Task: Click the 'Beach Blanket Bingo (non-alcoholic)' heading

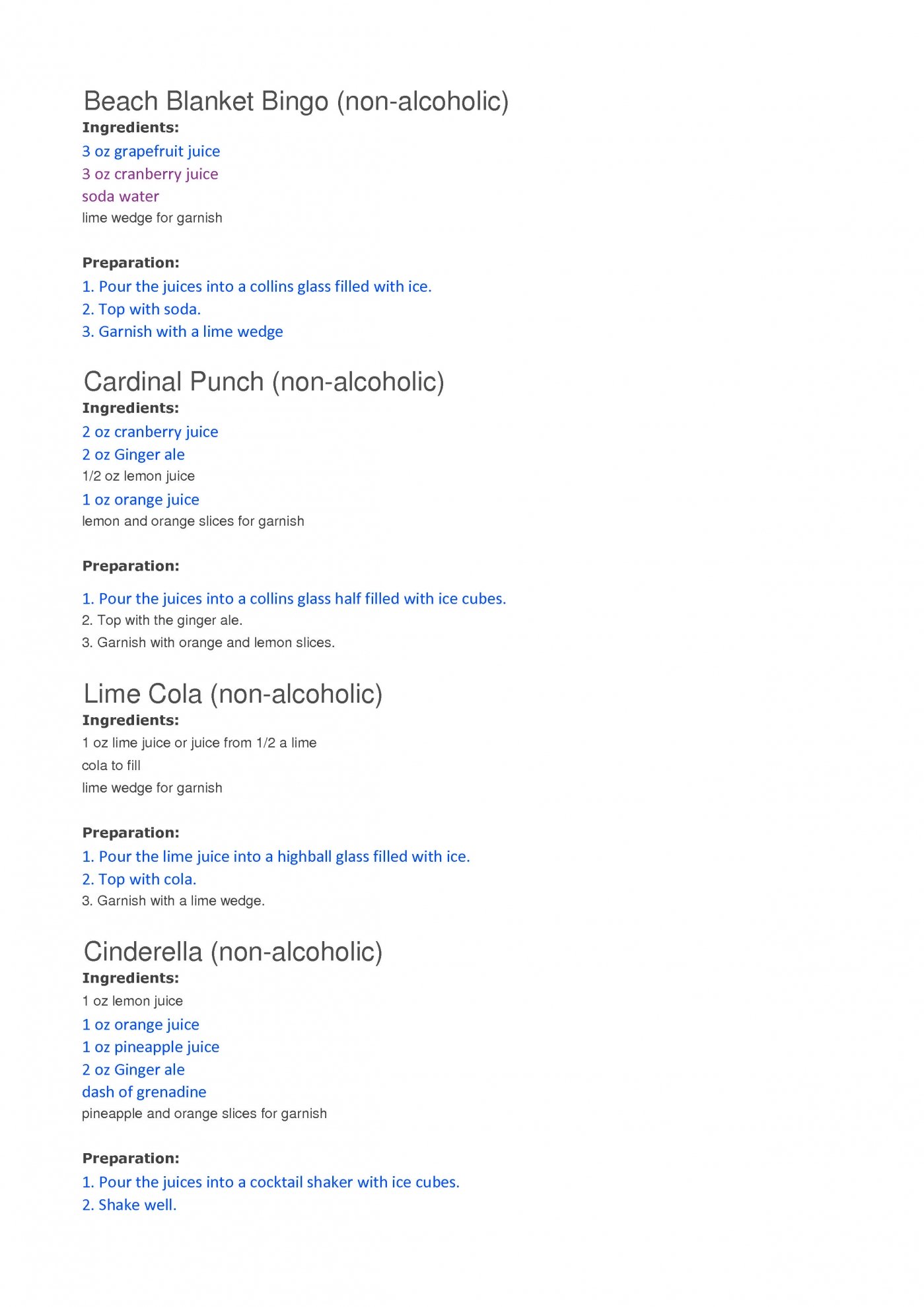Action: click(x=296, y=102)
